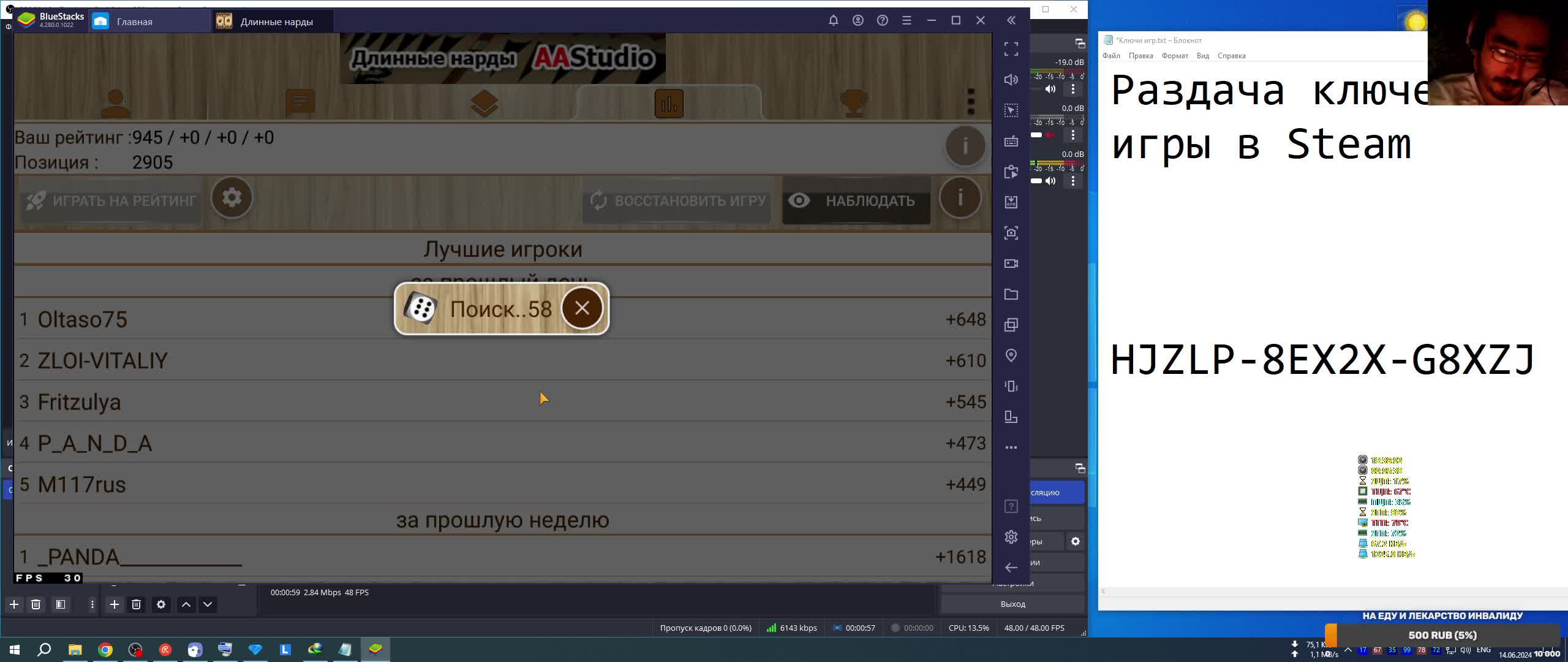
Task: Toggle the muted red speaker icon
Action: [x=1050, y=135]
